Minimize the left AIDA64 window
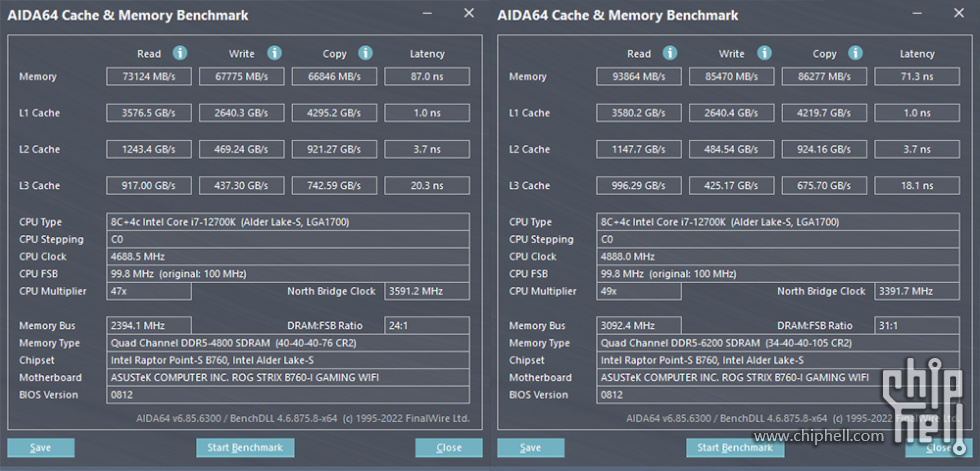The width and height of the screenshot is (980, 471). point(427,13)
